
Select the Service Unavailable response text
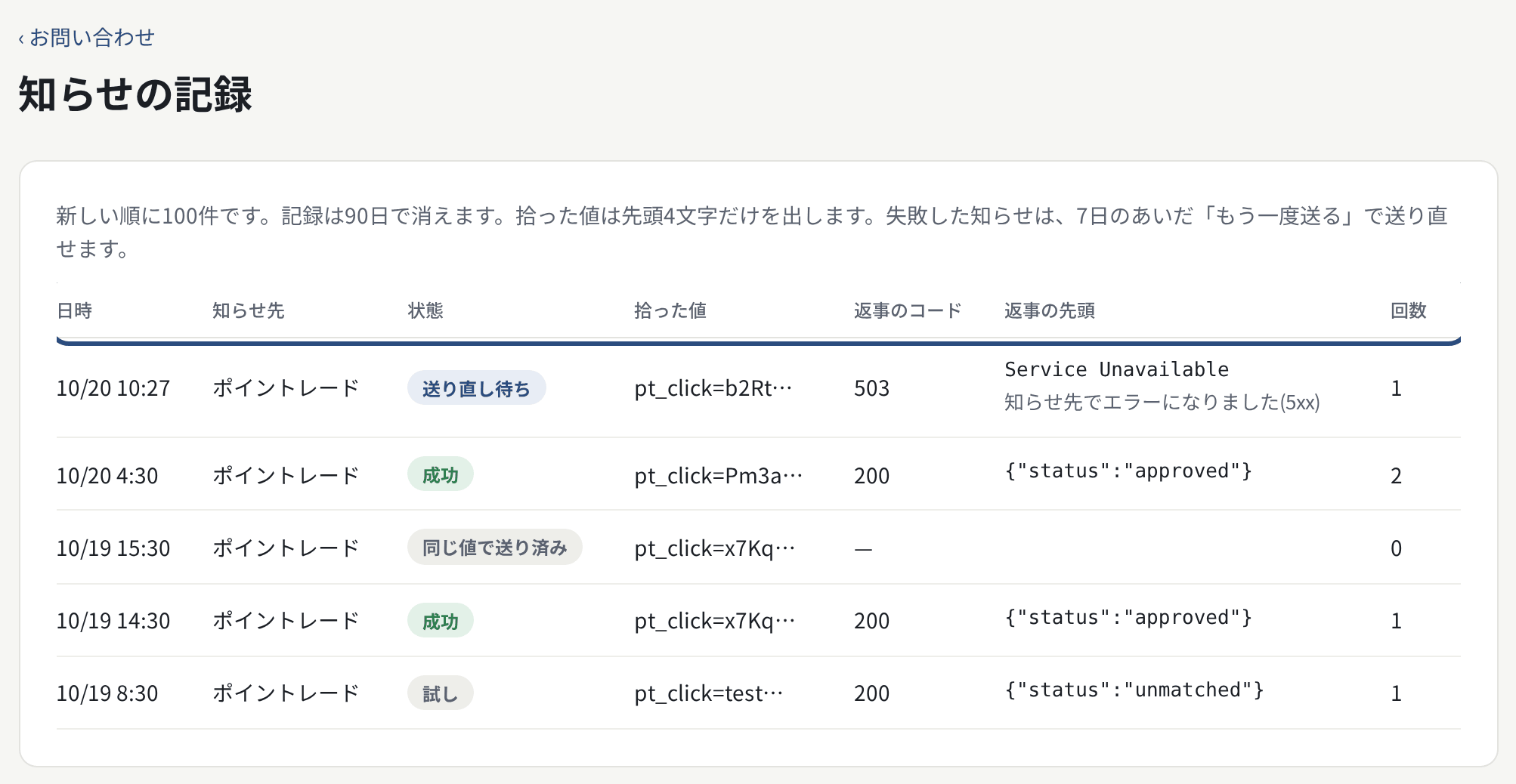pos(1117,369)
